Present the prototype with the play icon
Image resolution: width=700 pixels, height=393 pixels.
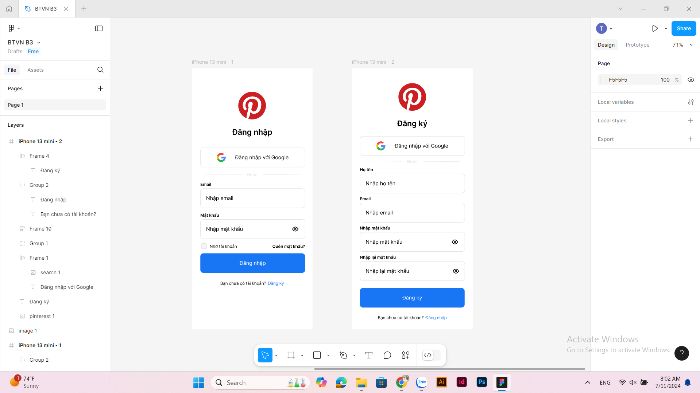point(654,28)
